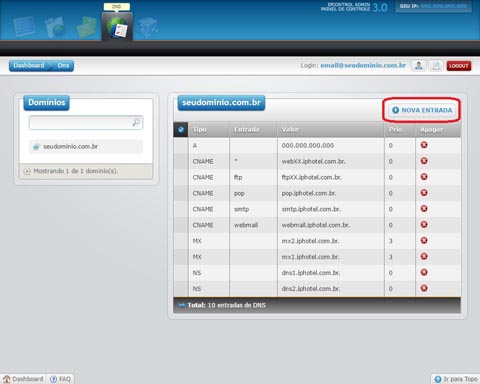This screenshot has width=480, height=384.
Task: Go to Dashboard breadcrumb
Action: click(29, 66)
